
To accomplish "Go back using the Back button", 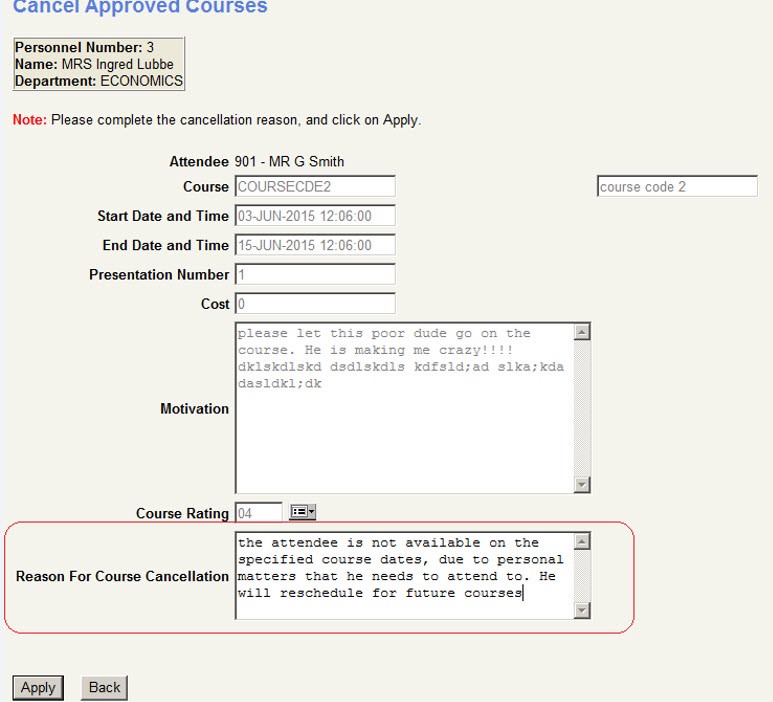I will (104, 687).
